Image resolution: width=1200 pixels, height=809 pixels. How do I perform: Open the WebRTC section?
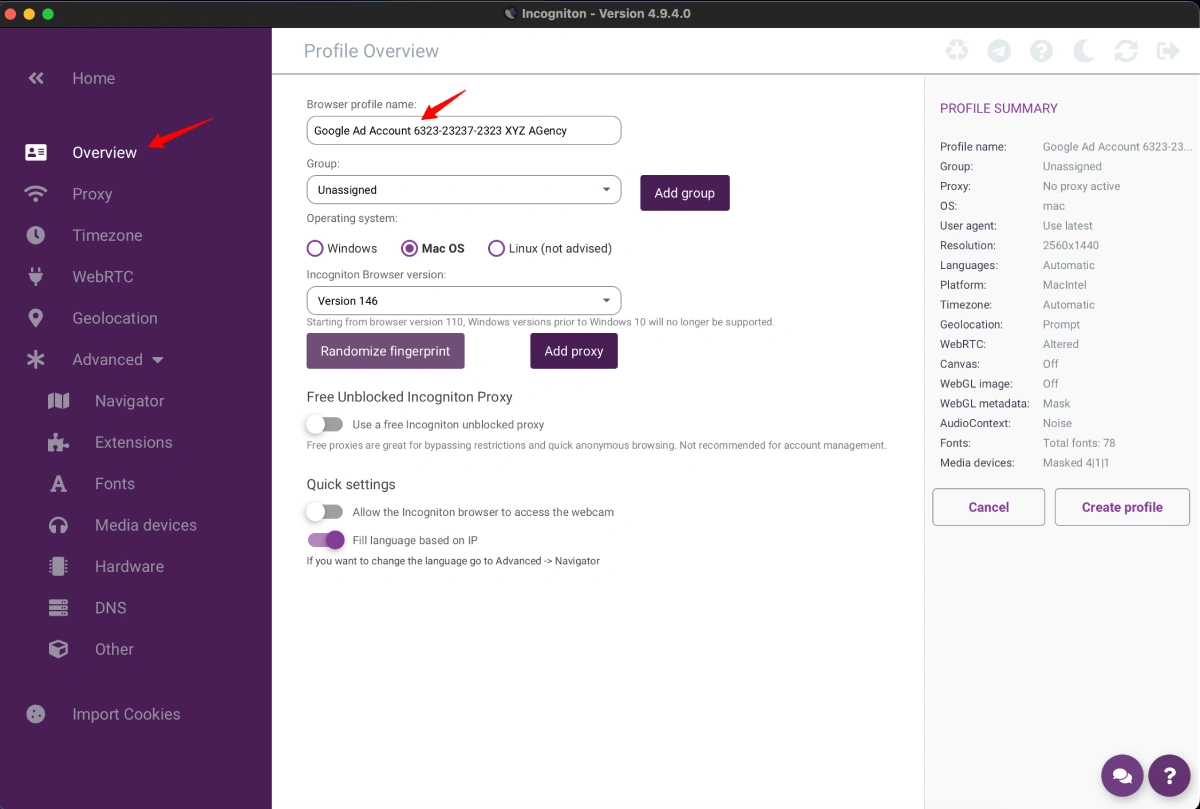pos(102,277)
